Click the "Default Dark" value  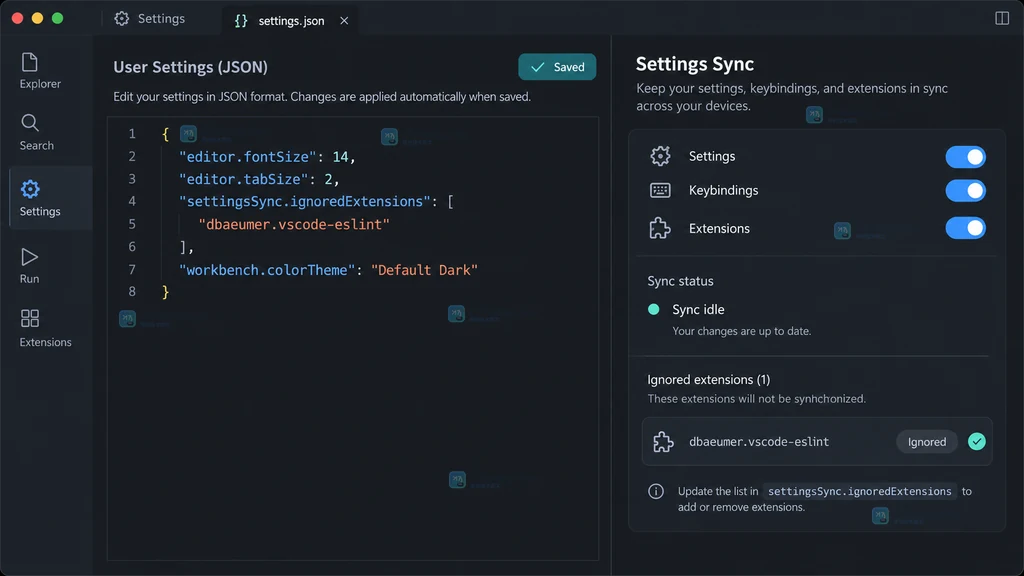click(424, 270)
